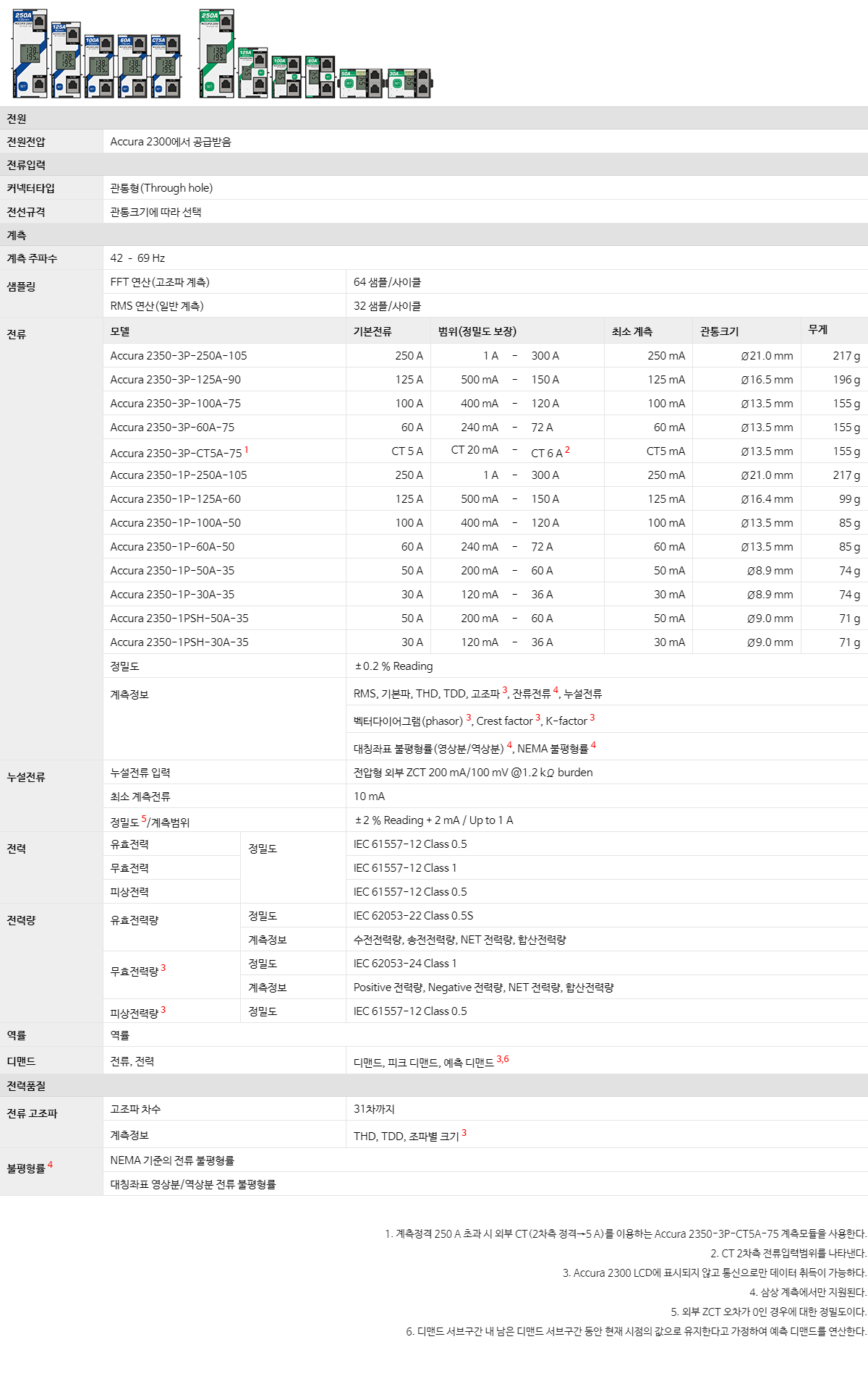The width and height of the screenshot is (868, 1389).
Task: Click "NEMA 기준의 전류 불평형률" row
Action: pyautogui.click(x=485, y=1160)
